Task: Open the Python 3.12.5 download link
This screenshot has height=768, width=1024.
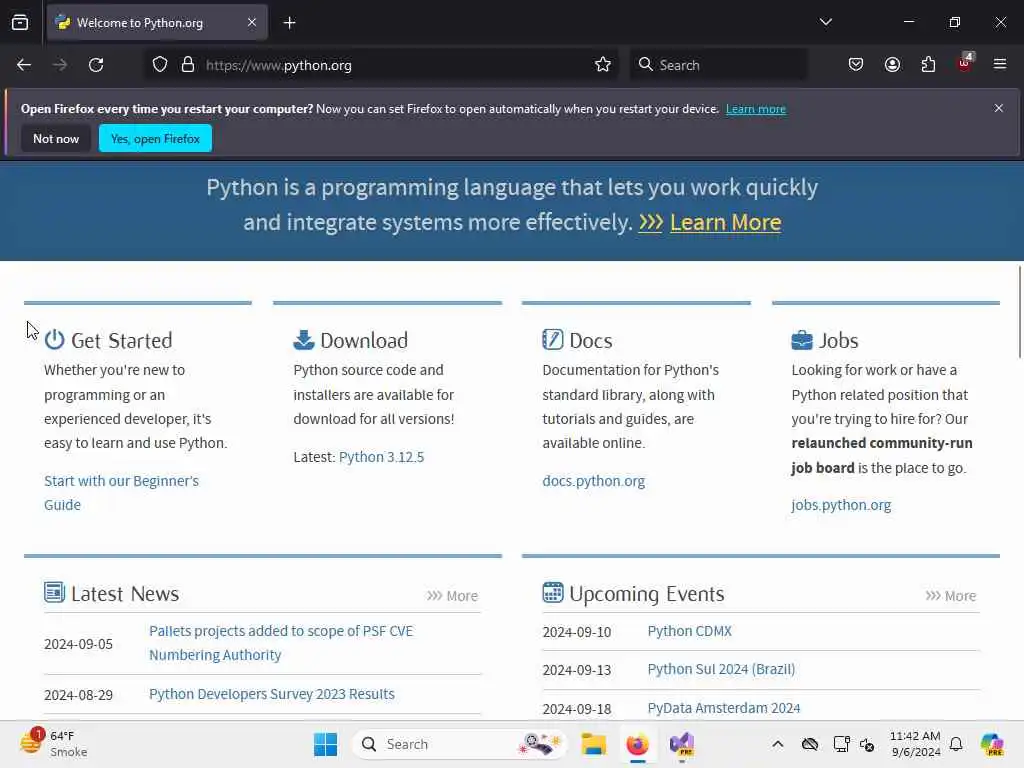Action: tap(381, 456)
